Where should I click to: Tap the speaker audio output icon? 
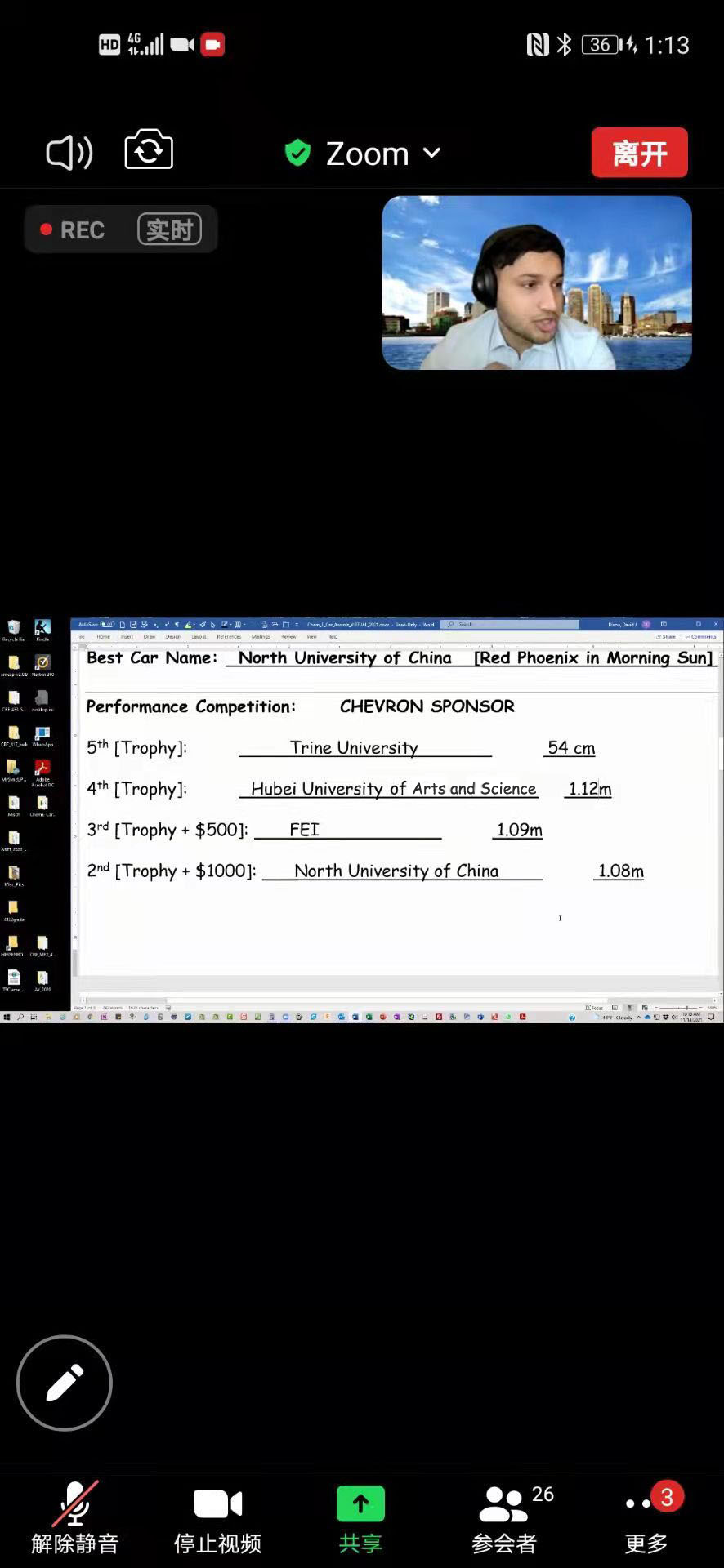point(69,153)
